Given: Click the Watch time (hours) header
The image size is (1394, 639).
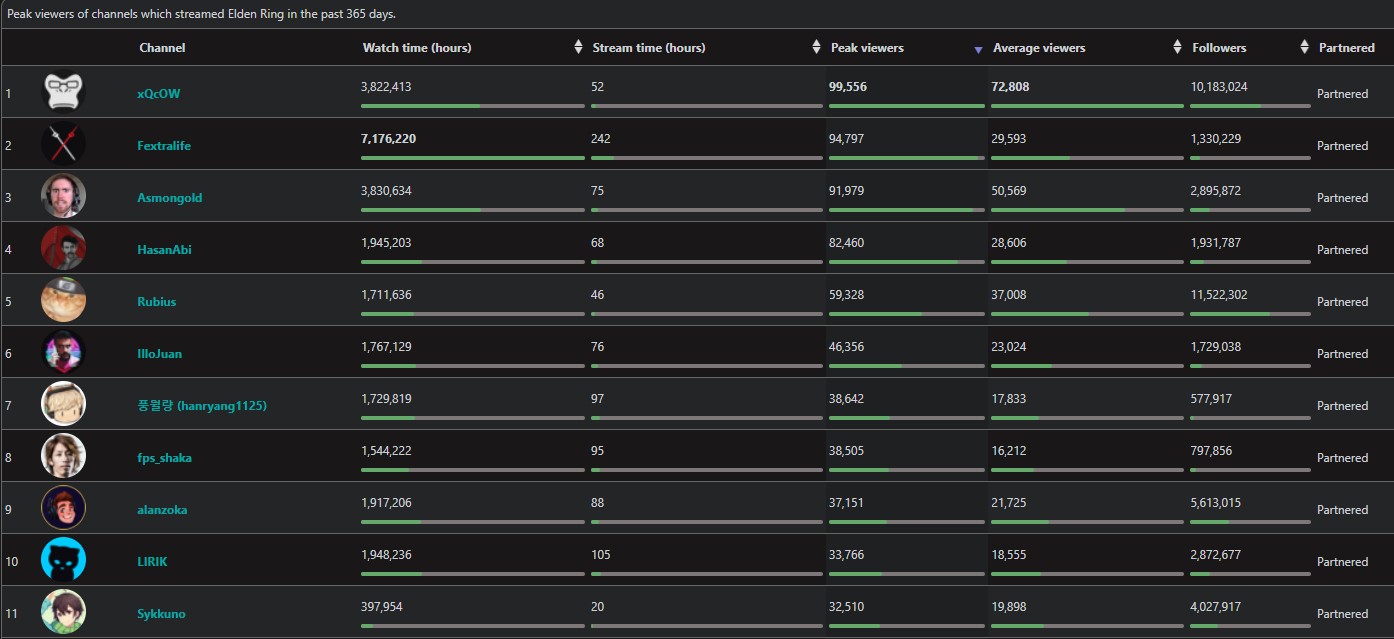Looking at the screenshot, I should pyautogui.click(x=417, y=48).
